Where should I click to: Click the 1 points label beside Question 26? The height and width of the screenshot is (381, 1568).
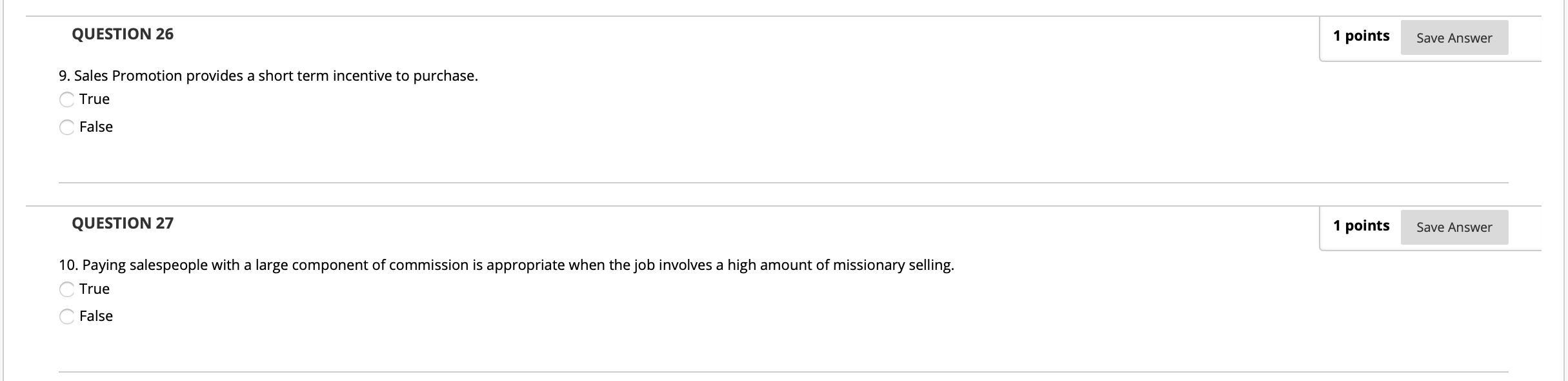tap(1360, 36)
